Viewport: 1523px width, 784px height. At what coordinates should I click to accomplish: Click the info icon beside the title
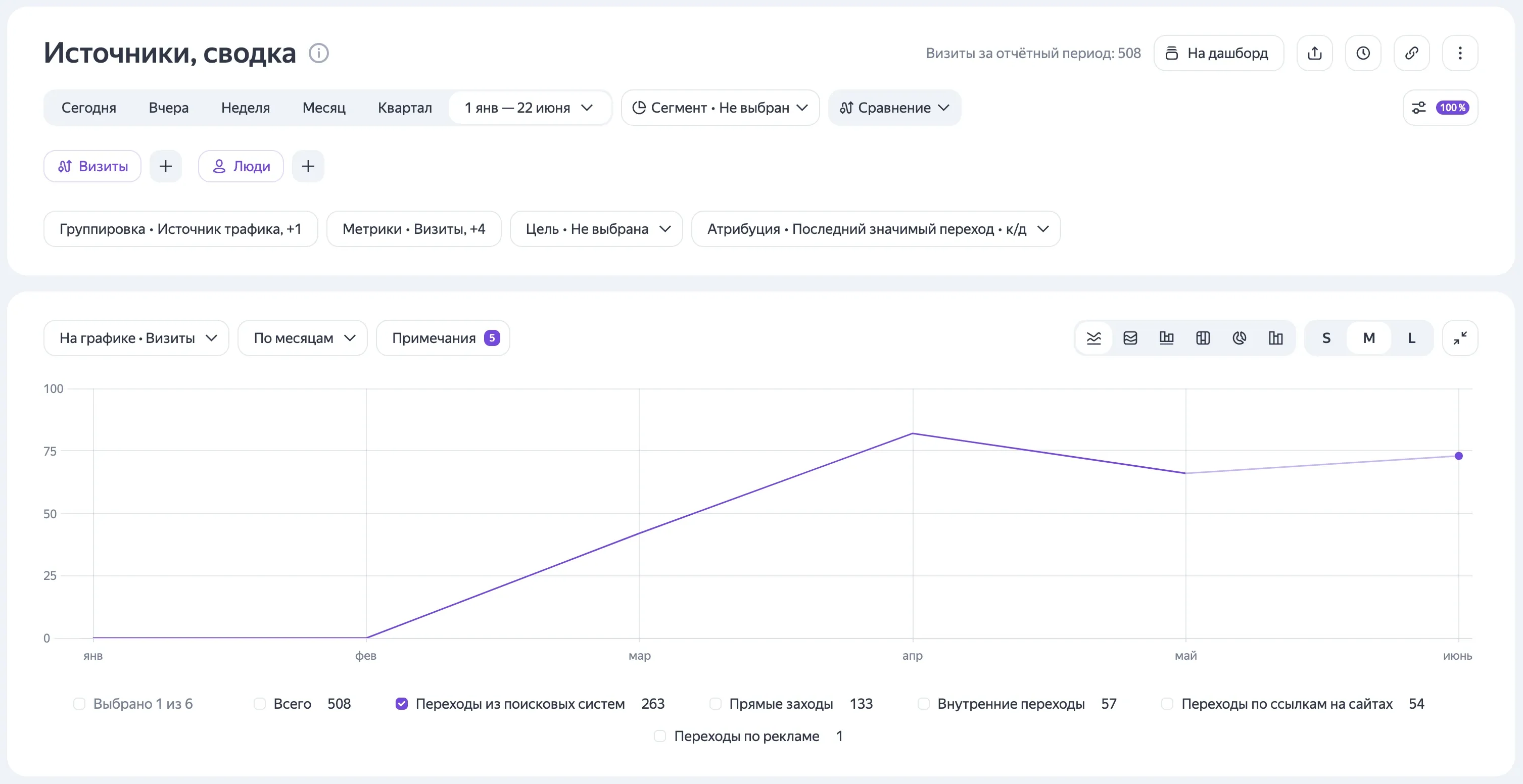[x=319, y=53]
